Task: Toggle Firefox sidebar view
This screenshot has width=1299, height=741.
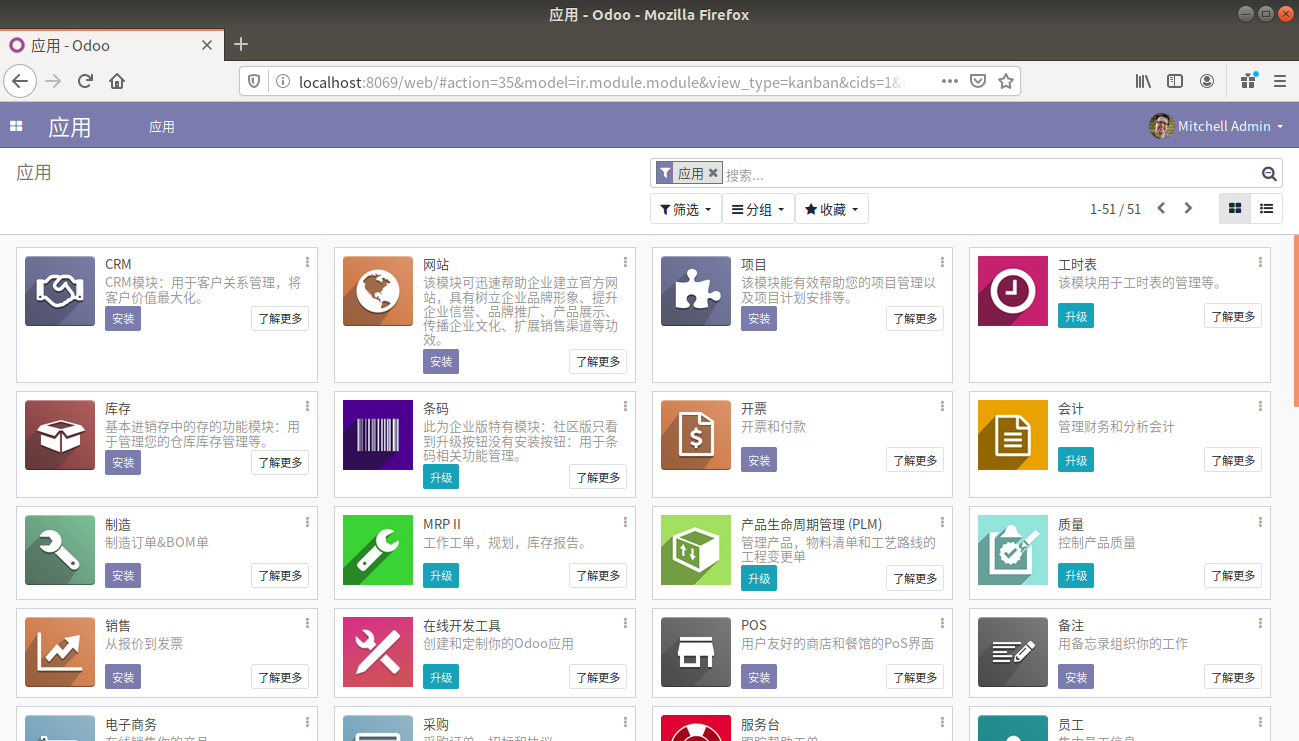Action: point(1175,81)
